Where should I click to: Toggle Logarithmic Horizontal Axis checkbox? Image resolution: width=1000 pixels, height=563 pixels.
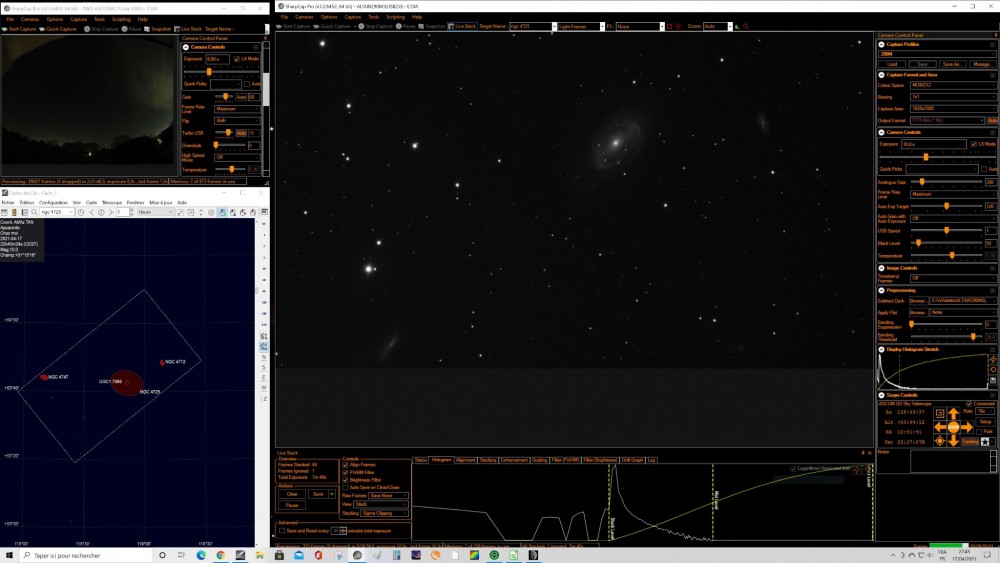(793, 469)
